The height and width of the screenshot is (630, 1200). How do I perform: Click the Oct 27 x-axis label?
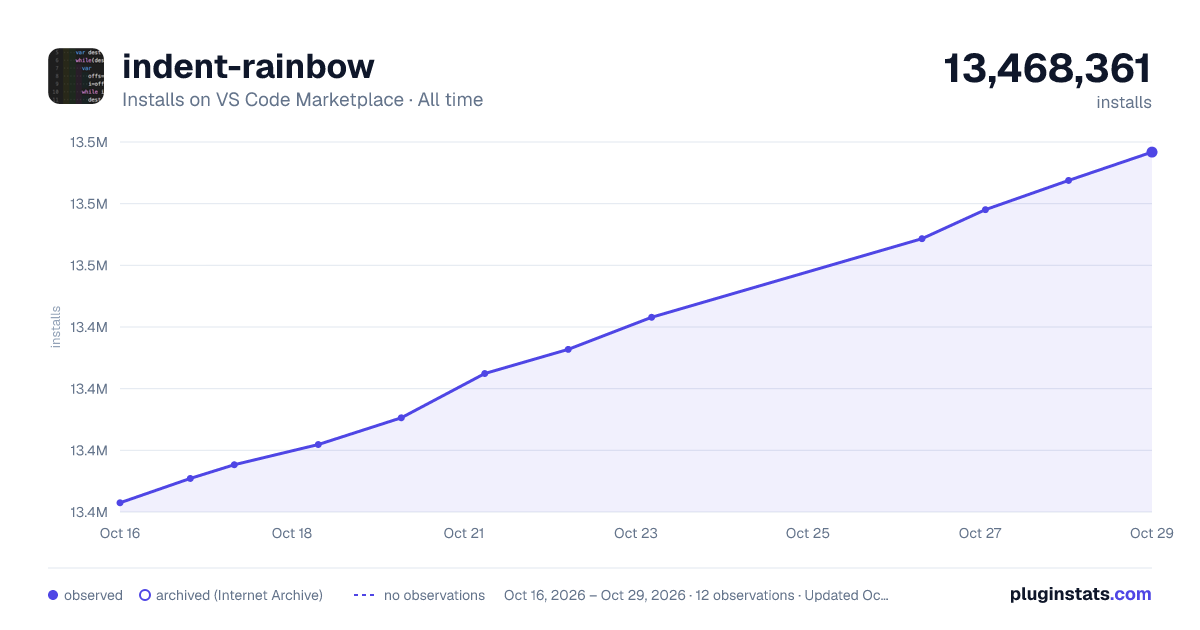980,533
